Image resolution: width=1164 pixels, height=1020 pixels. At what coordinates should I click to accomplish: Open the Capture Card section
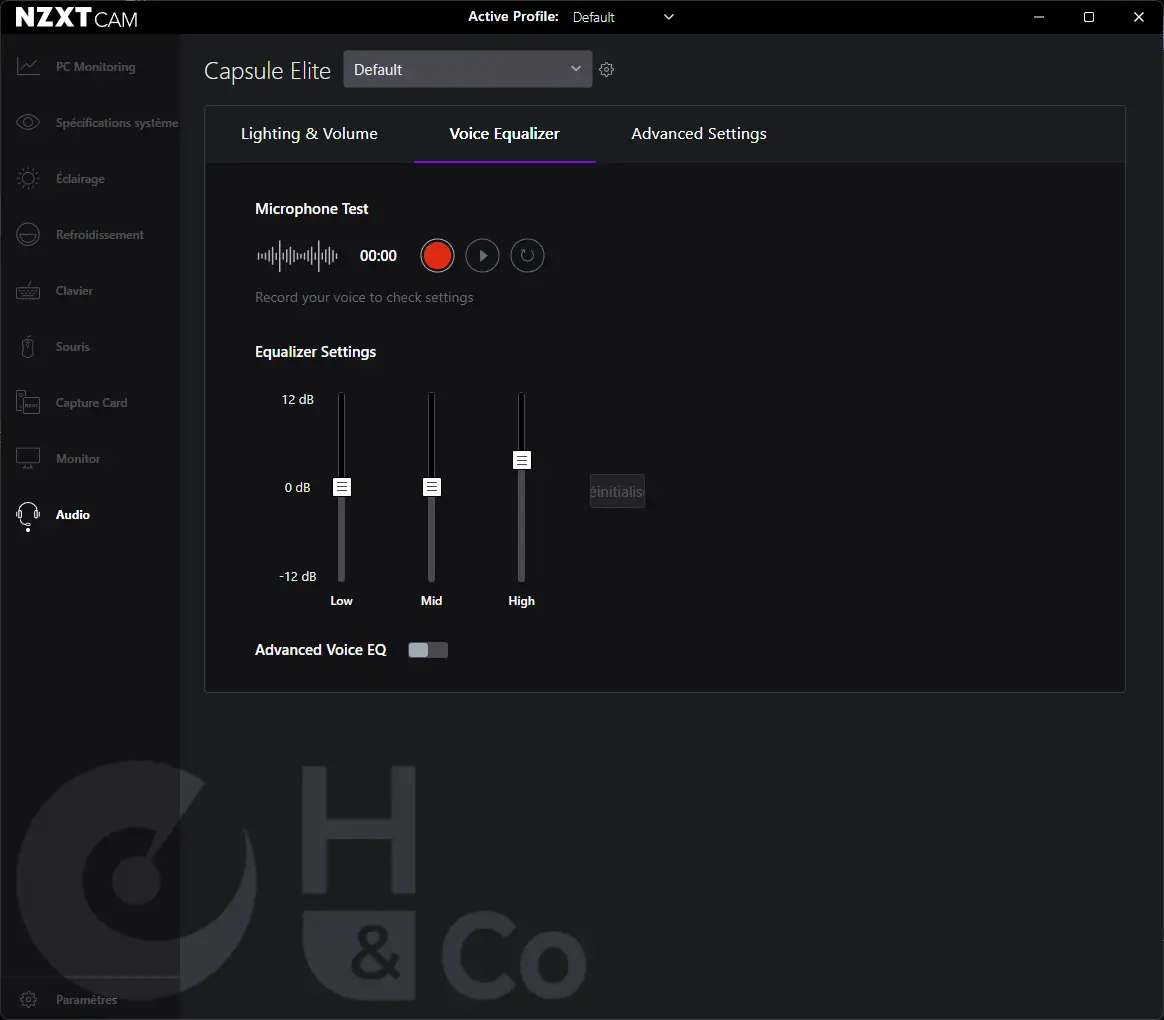(91, 402)
